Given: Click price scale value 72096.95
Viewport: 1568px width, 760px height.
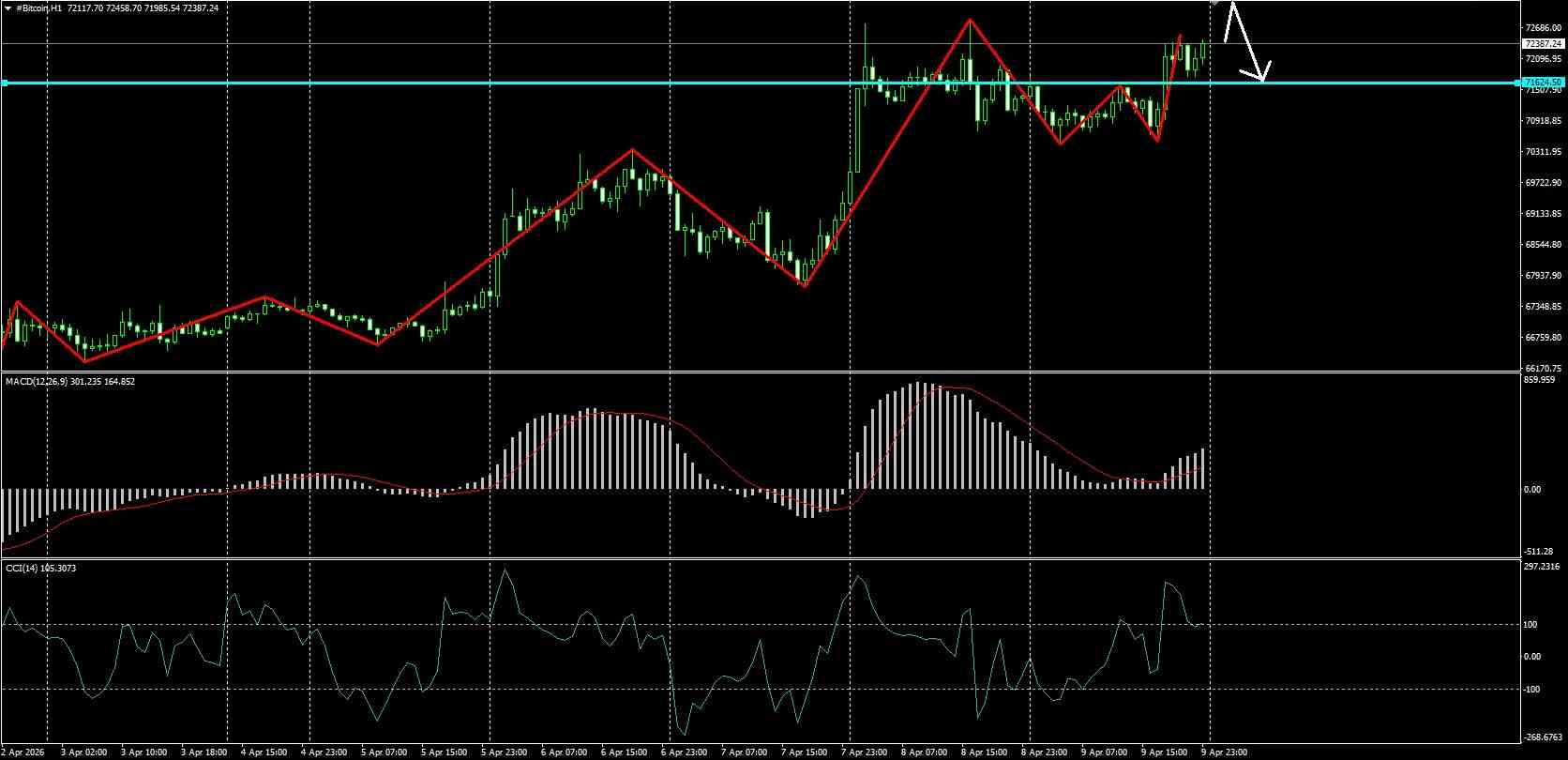Looking at the screenshot, I should tap(1543, 59).
